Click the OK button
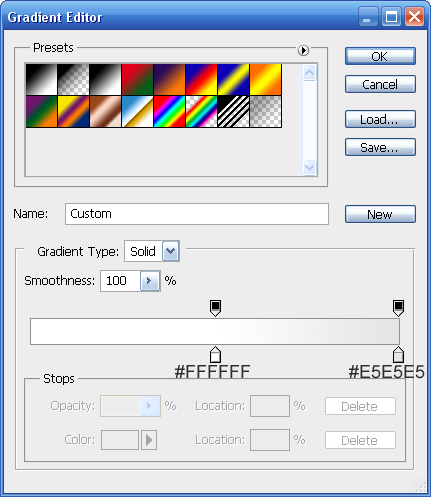The width and height of the screenshot is (431, 497). click(x=380, y=56)
